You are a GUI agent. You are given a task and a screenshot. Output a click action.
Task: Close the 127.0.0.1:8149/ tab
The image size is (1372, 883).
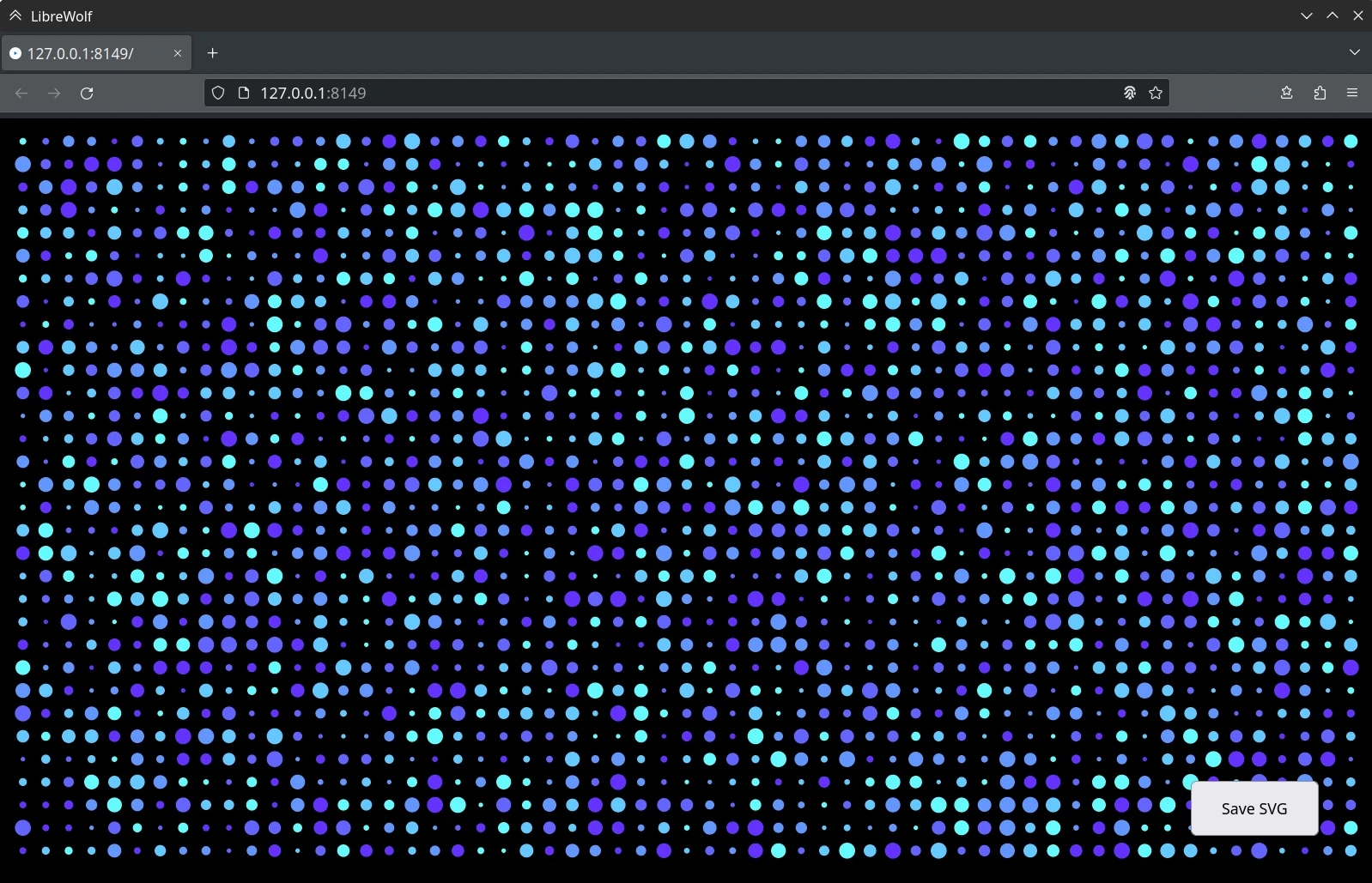pyautogui.click(x=178, y=53)
